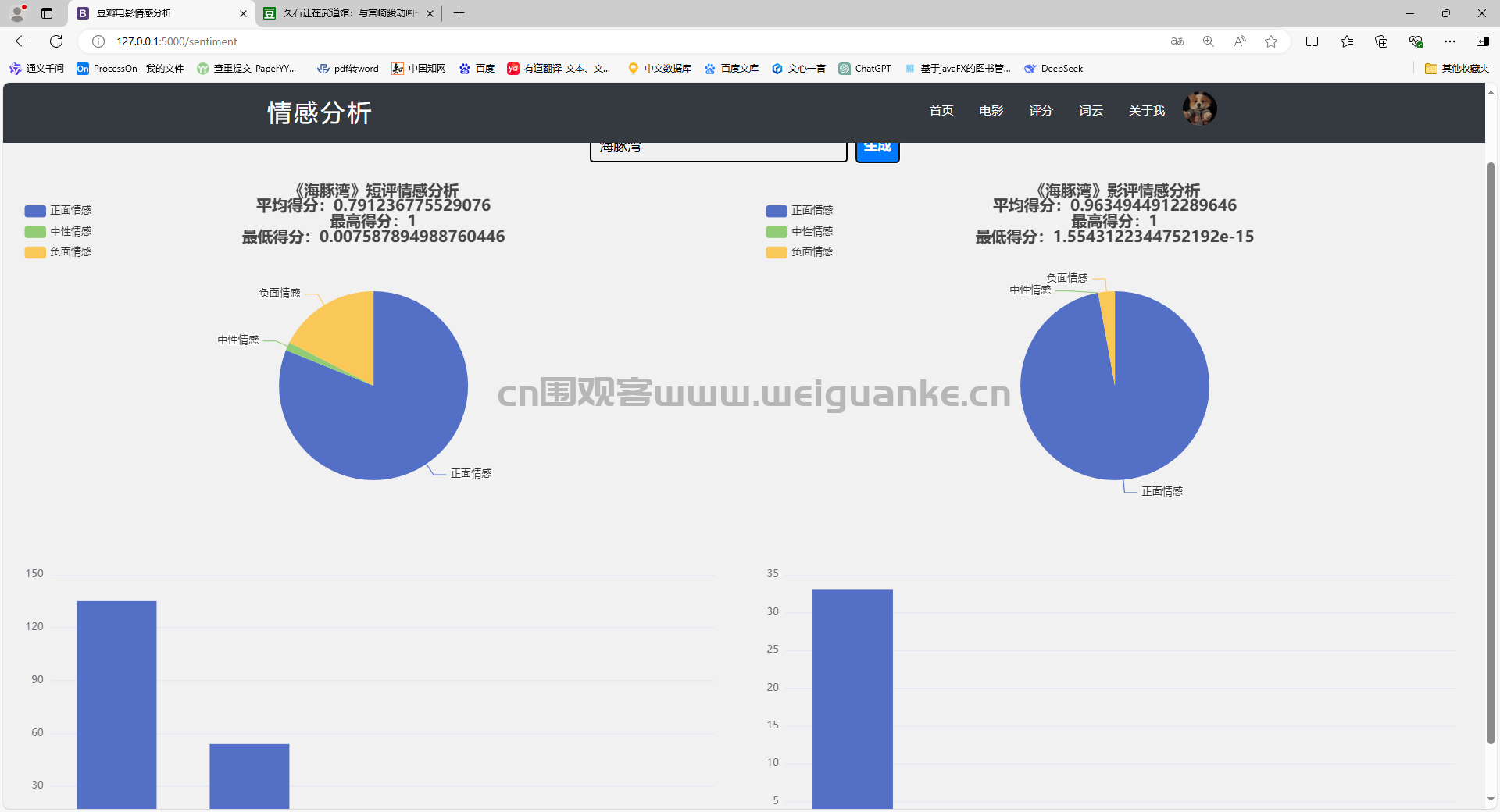Screen dimensions: 1500x812
Task: Click the user avatar picture
Action: click(x=1199, y=109)
